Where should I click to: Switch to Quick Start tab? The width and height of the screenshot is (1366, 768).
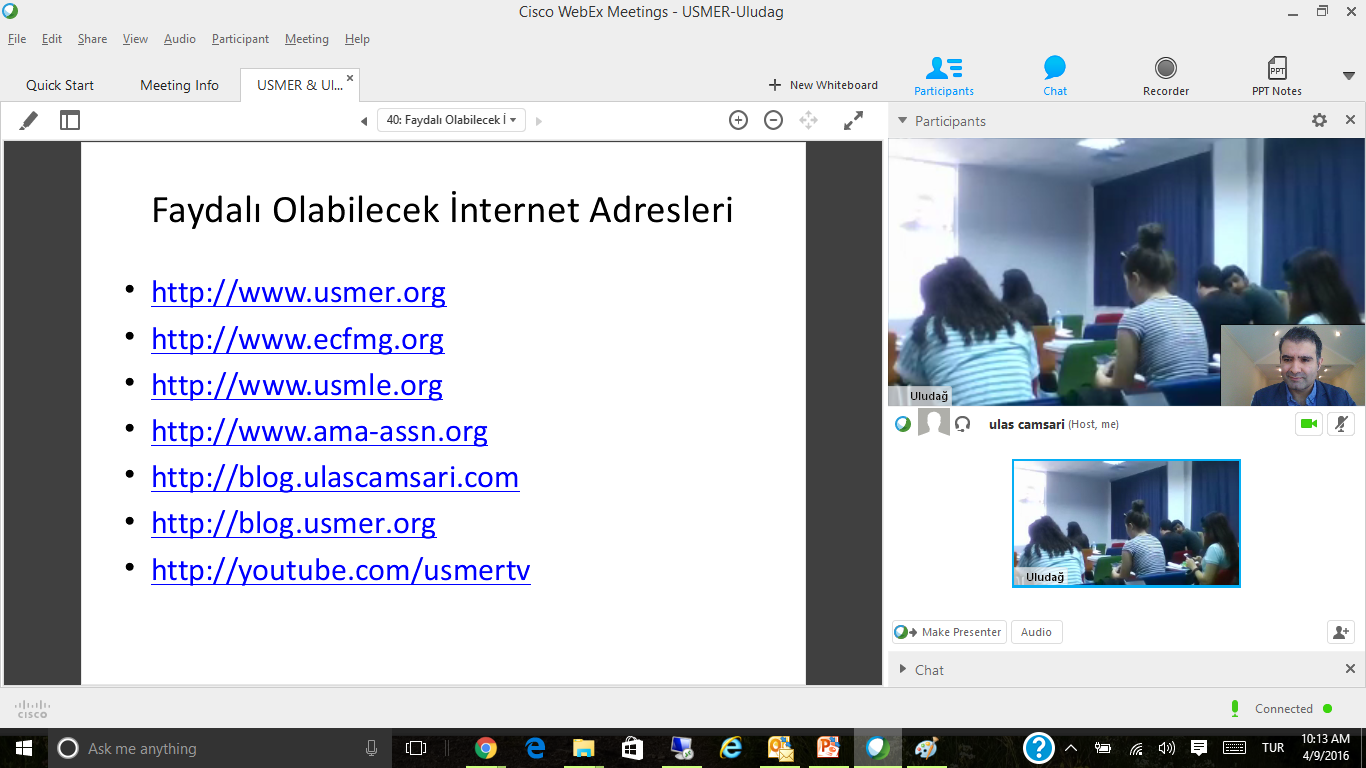click(60, 85)
